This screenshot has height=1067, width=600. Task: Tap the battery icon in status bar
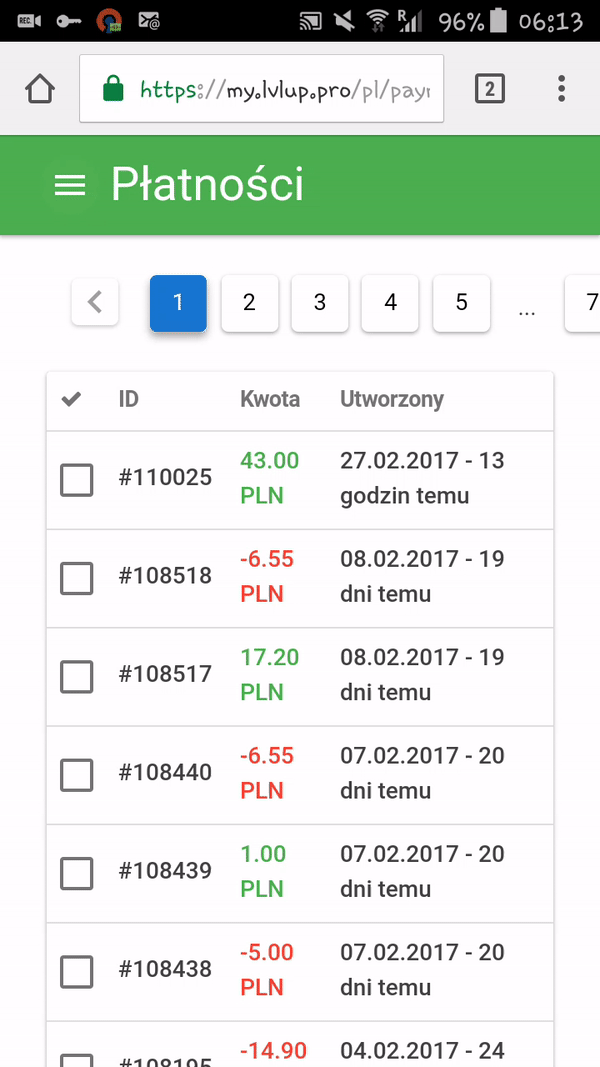(x=502, y=20)
